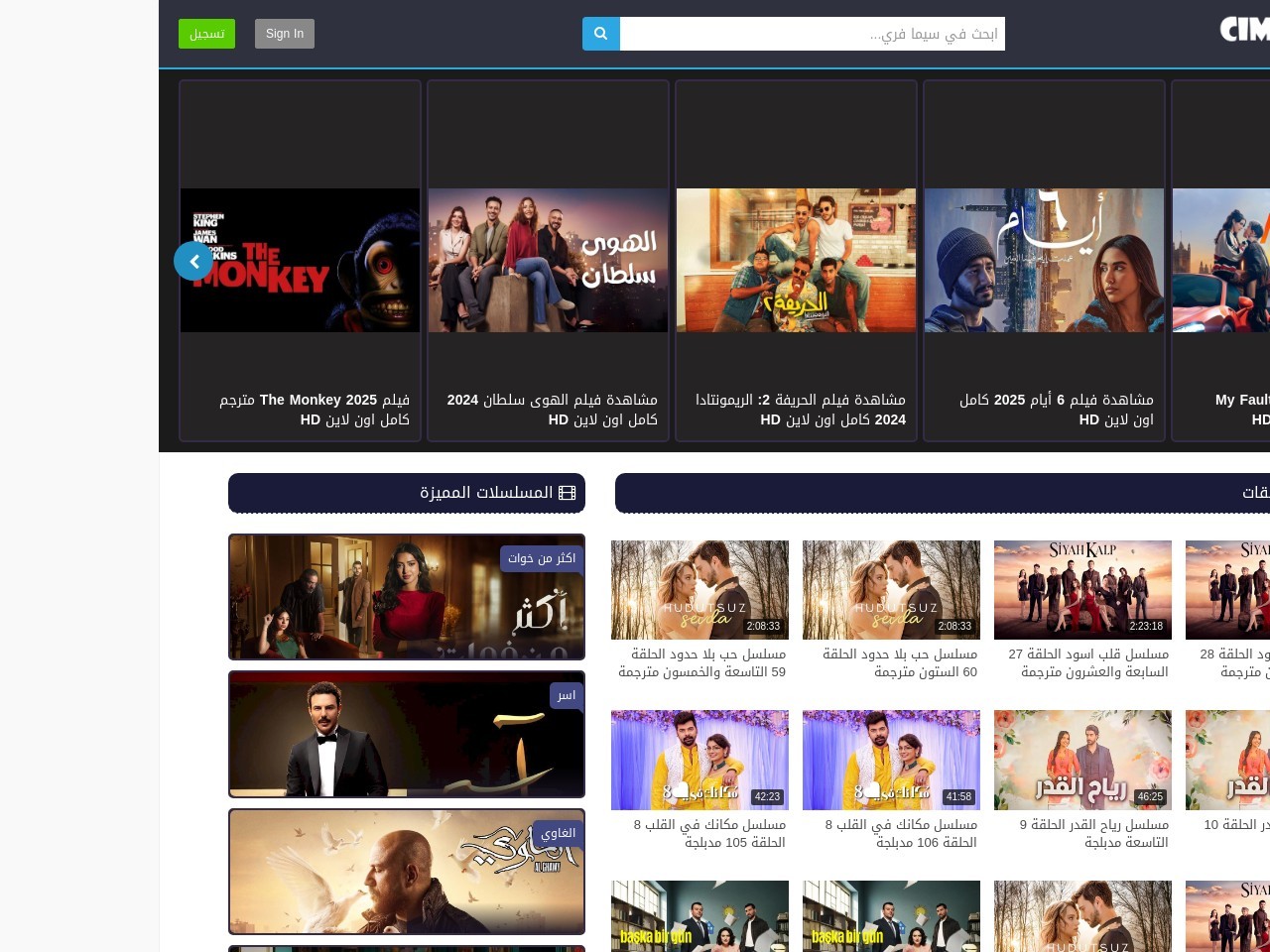Open الحريفة 2 movie poster
1270x952 pixels.
797,261
